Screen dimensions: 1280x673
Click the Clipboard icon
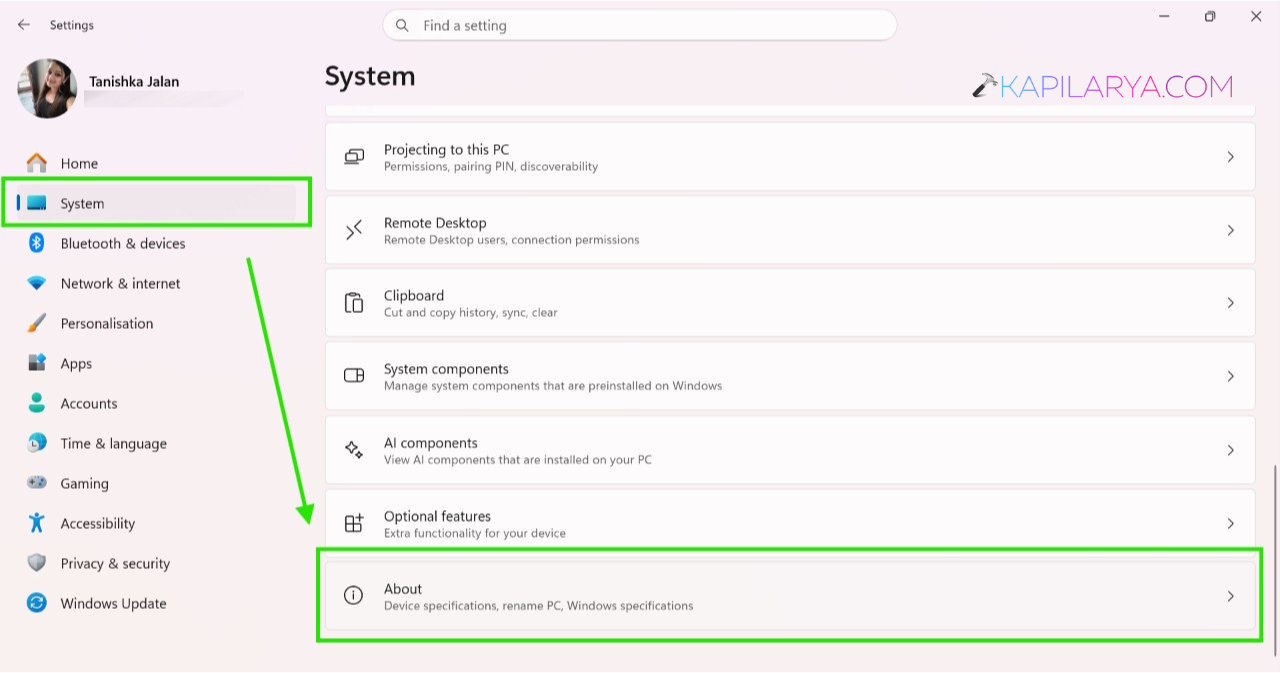tap(354, 303)
